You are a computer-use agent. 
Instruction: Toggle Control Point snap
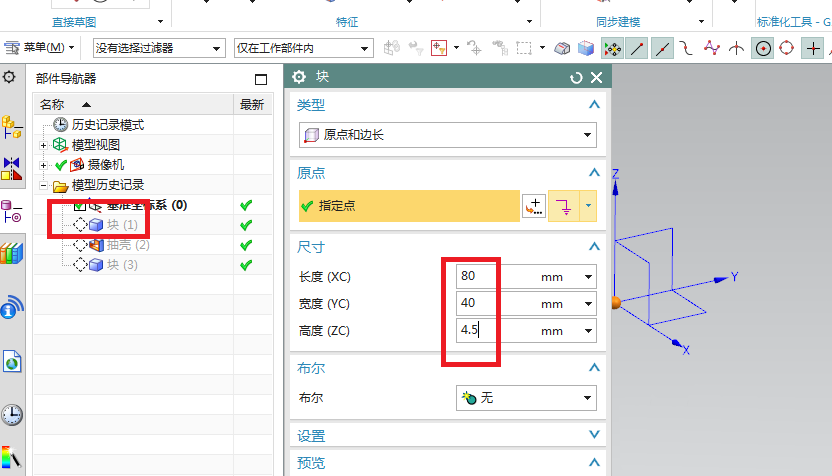coord(686,49)
